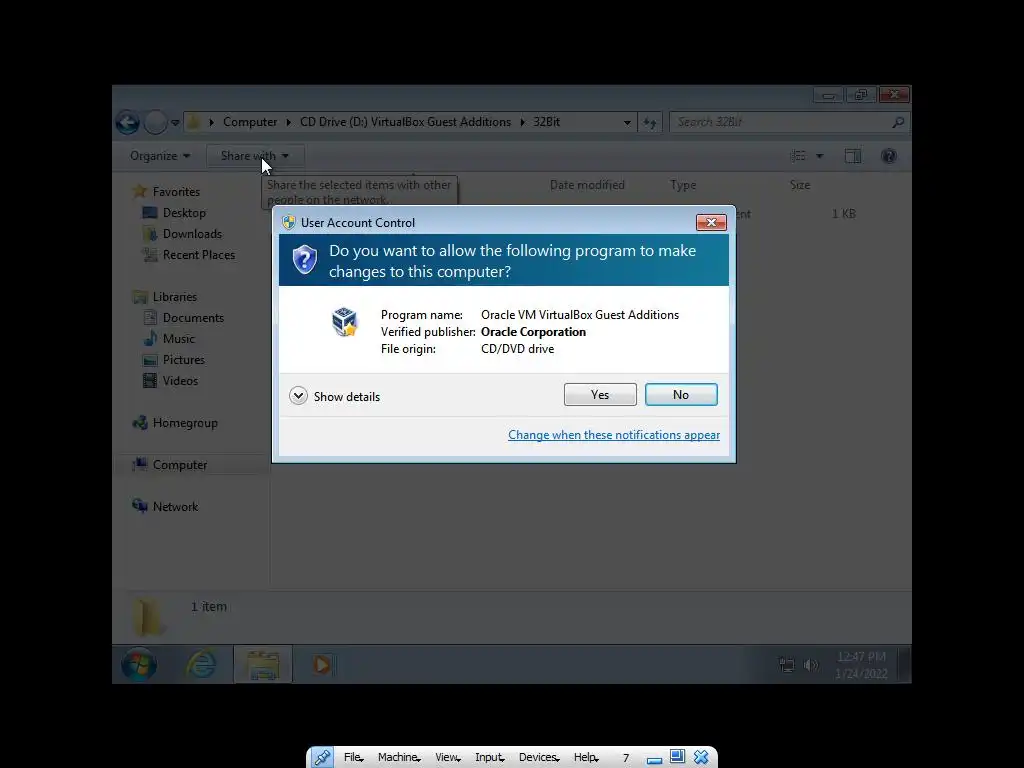Viewport: 1024px width, 768px height.
Task: Pin the VirtualBox mini toolbar
Action: 322,758
